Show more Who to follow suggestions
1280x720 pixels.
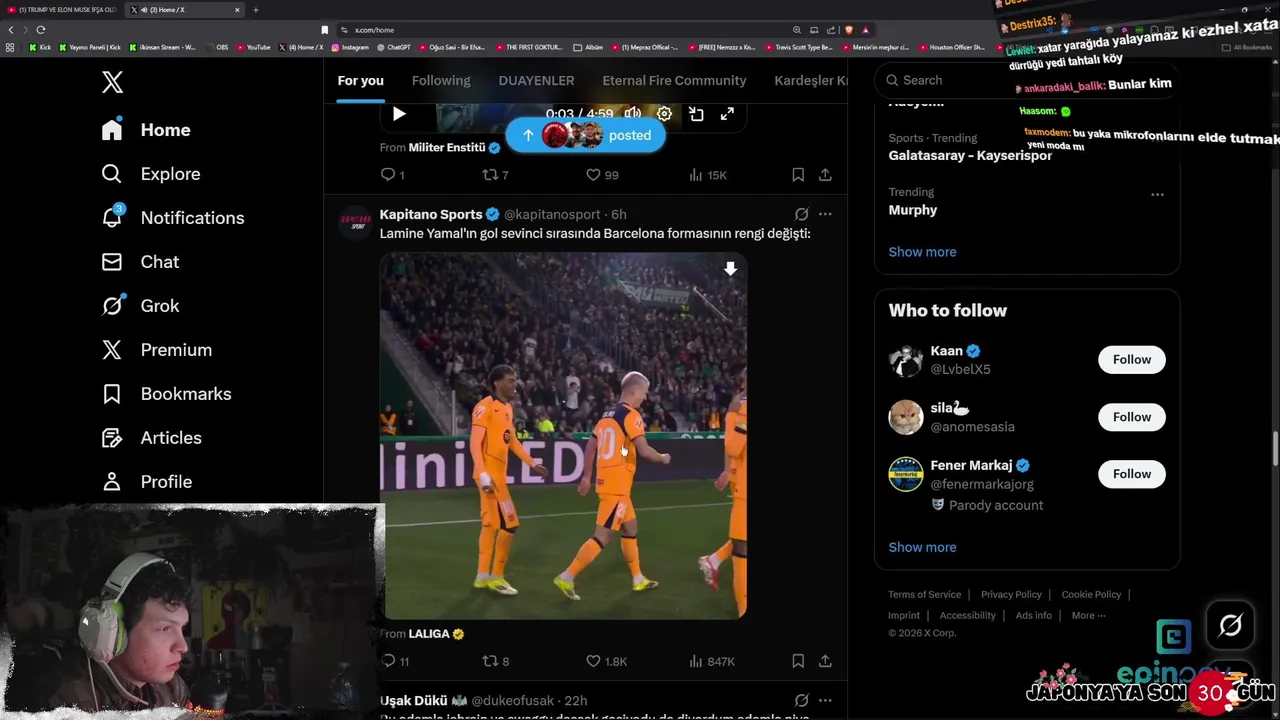[x=922, y=547]
